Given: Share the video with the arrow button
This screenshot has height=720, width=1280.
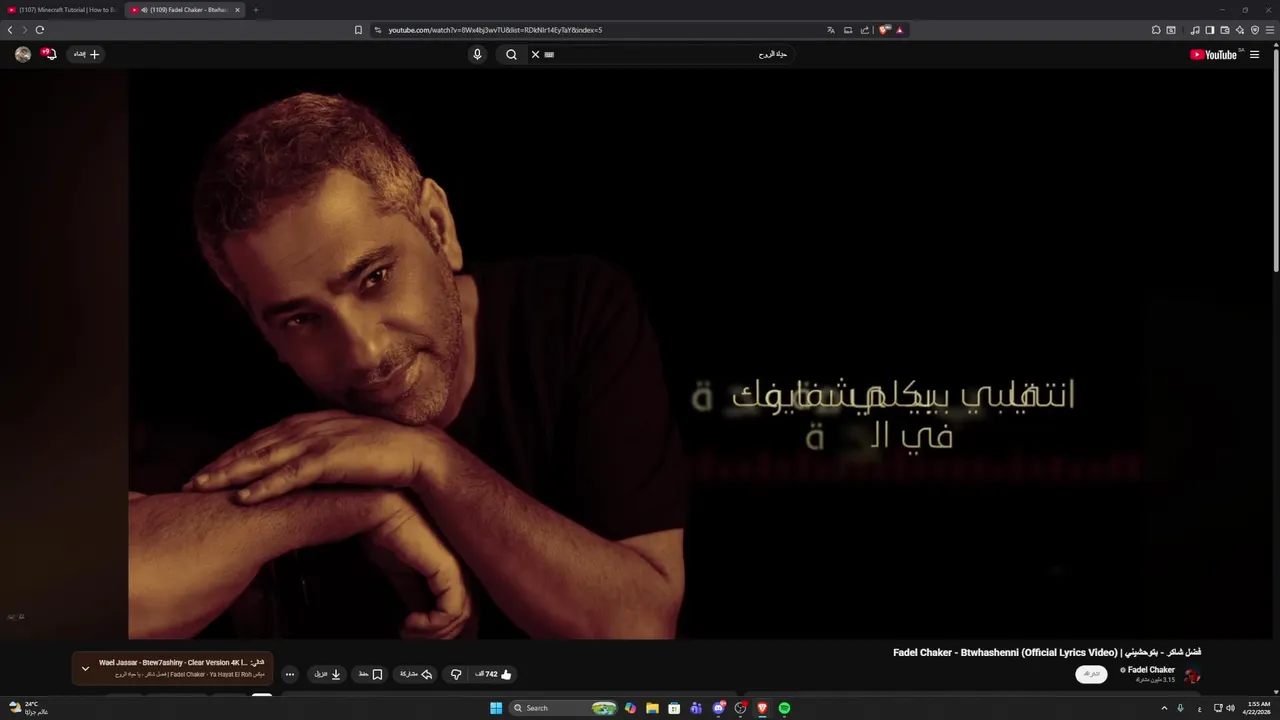Looking at the screenshot, I should (x=416, y=674).
